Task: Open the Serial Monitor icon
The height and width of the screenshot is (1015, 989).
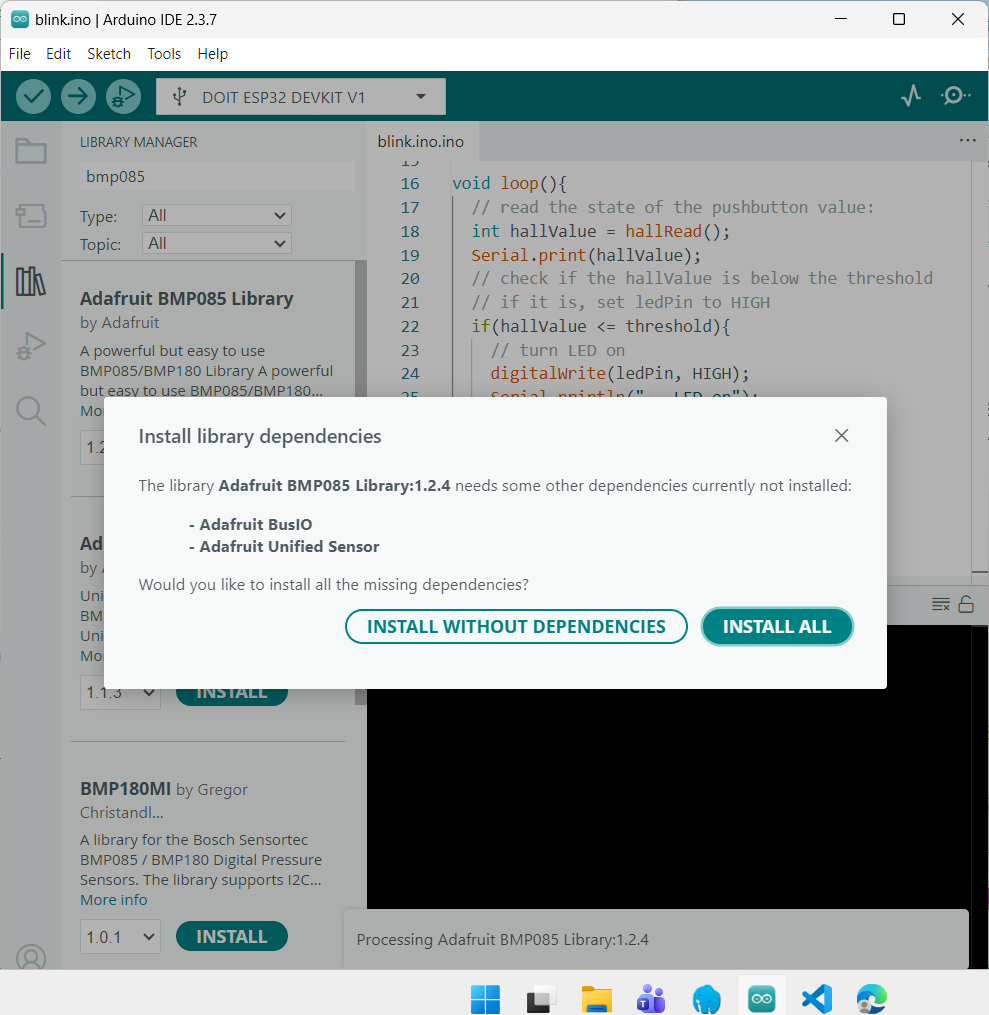Action: [x=955, y=96]
